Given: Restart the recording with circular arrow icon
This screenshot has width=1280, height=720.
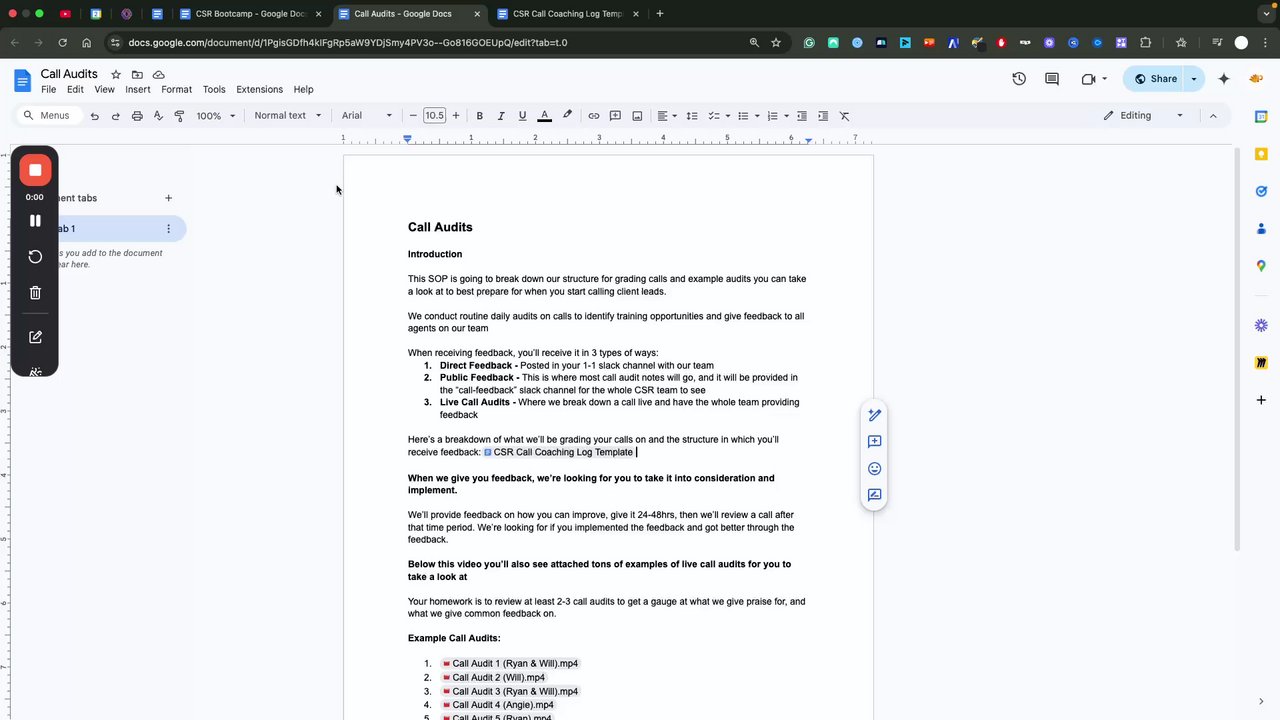Looking at the screenshot, I should (x=35, y=257).
